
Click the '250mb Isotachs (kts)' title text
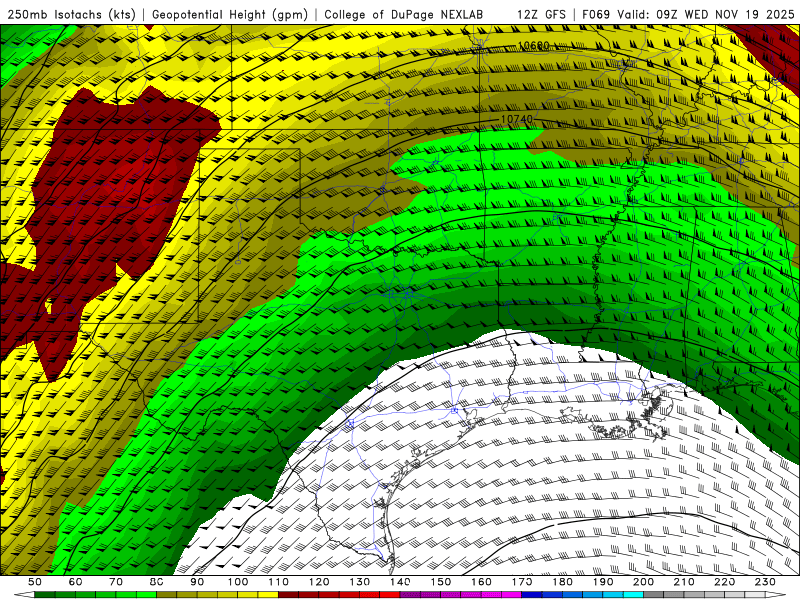tap(72, 14)
